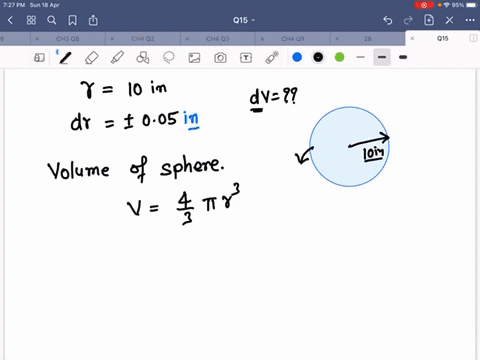This screenshot has width=480, height=360.
Task: Close the CH4 Q2 tab
Action: click(x=112, y=39)
